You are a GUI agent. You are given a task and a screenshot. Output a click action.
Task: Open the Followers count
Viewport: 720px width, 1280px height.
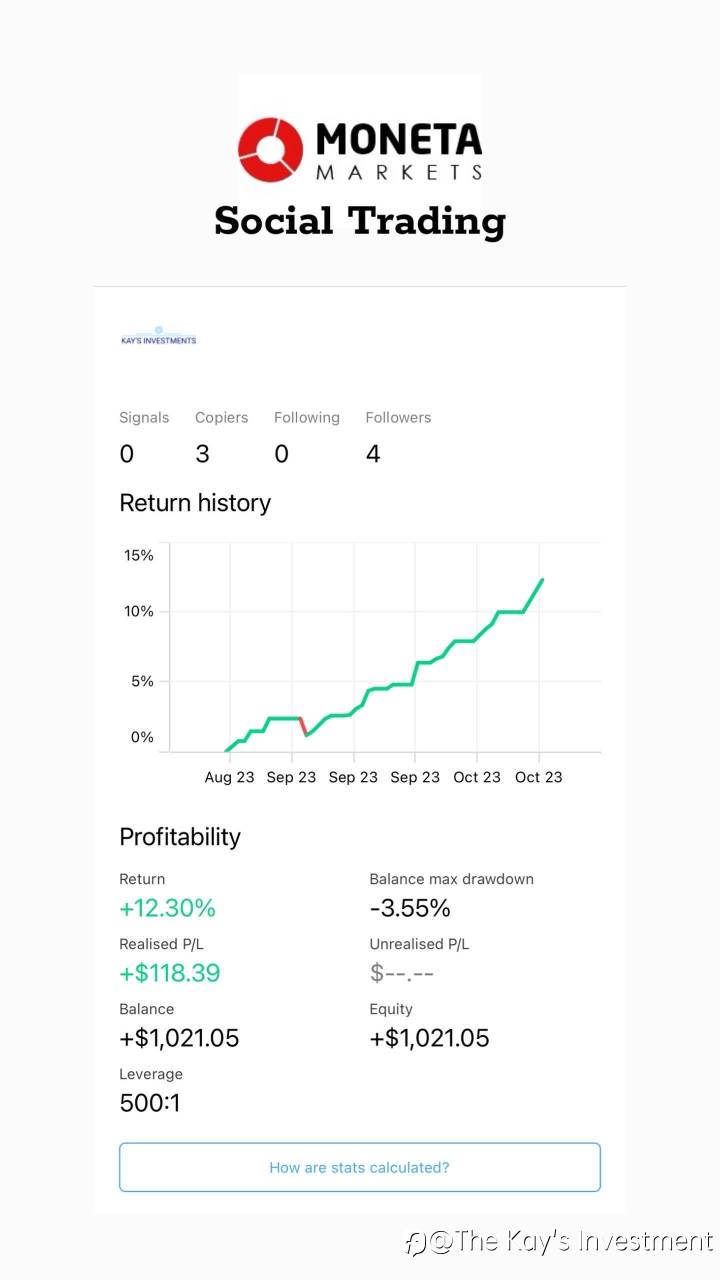tap(373, 454)
